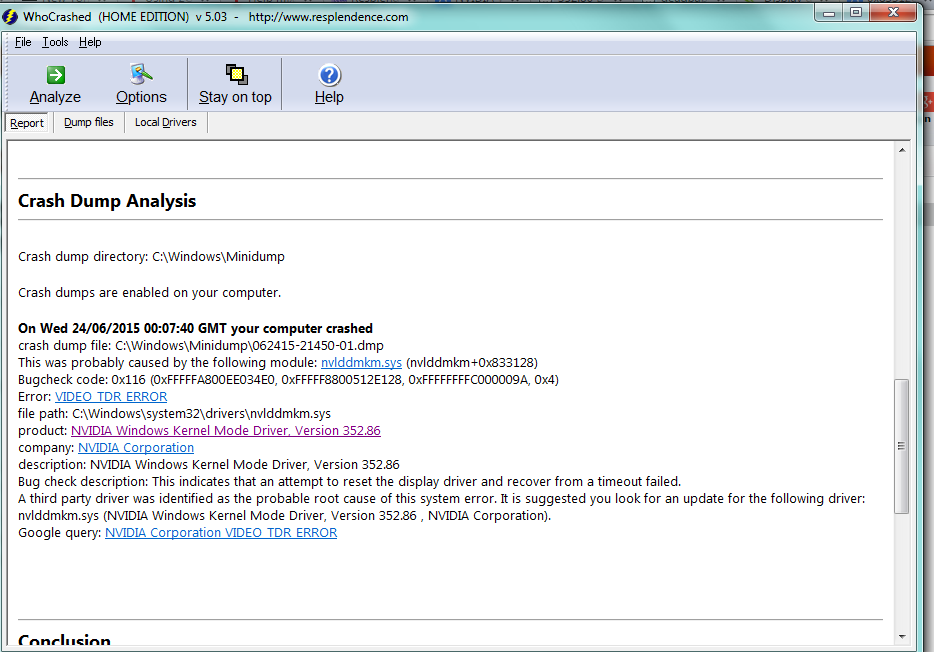Close the WhoCrashed window

coord(893,13)
